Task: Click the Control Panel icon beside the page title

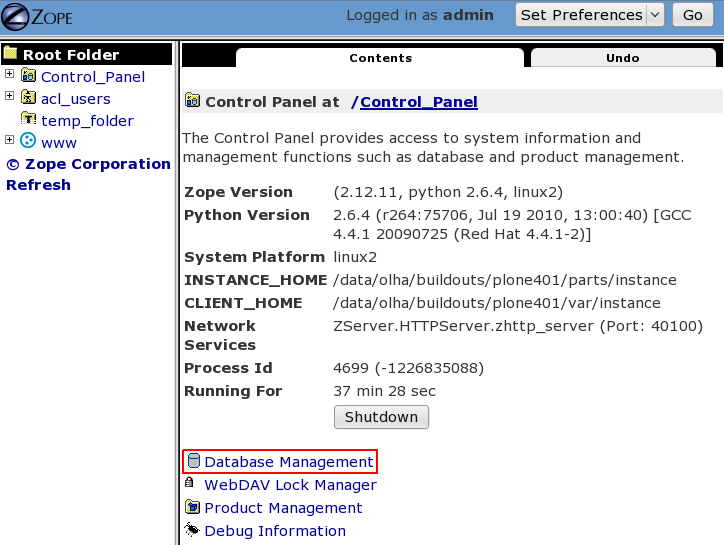Action: tap(192, 100)
